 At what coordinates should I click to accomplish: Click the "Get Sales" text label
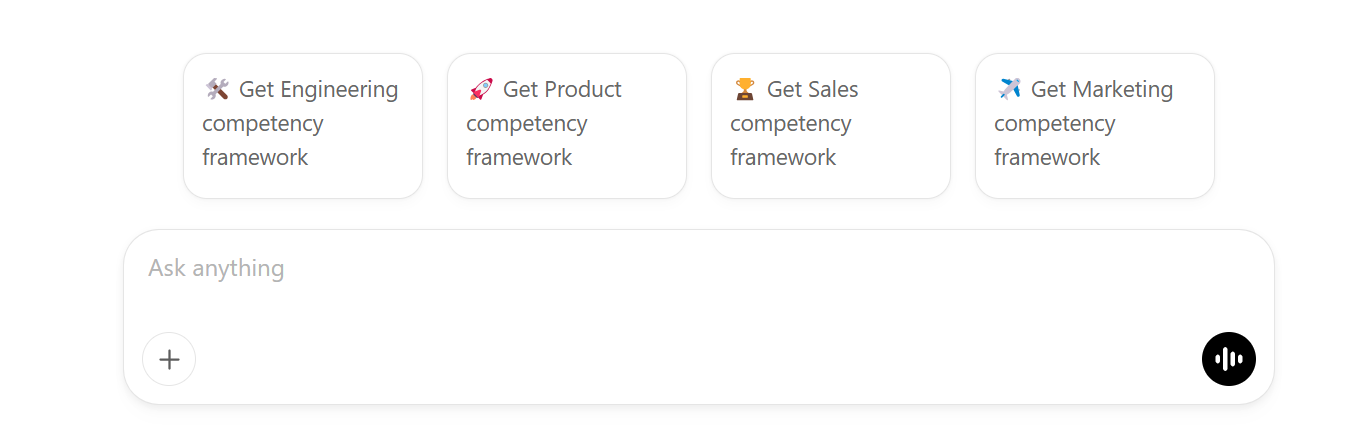pos(812,90)
